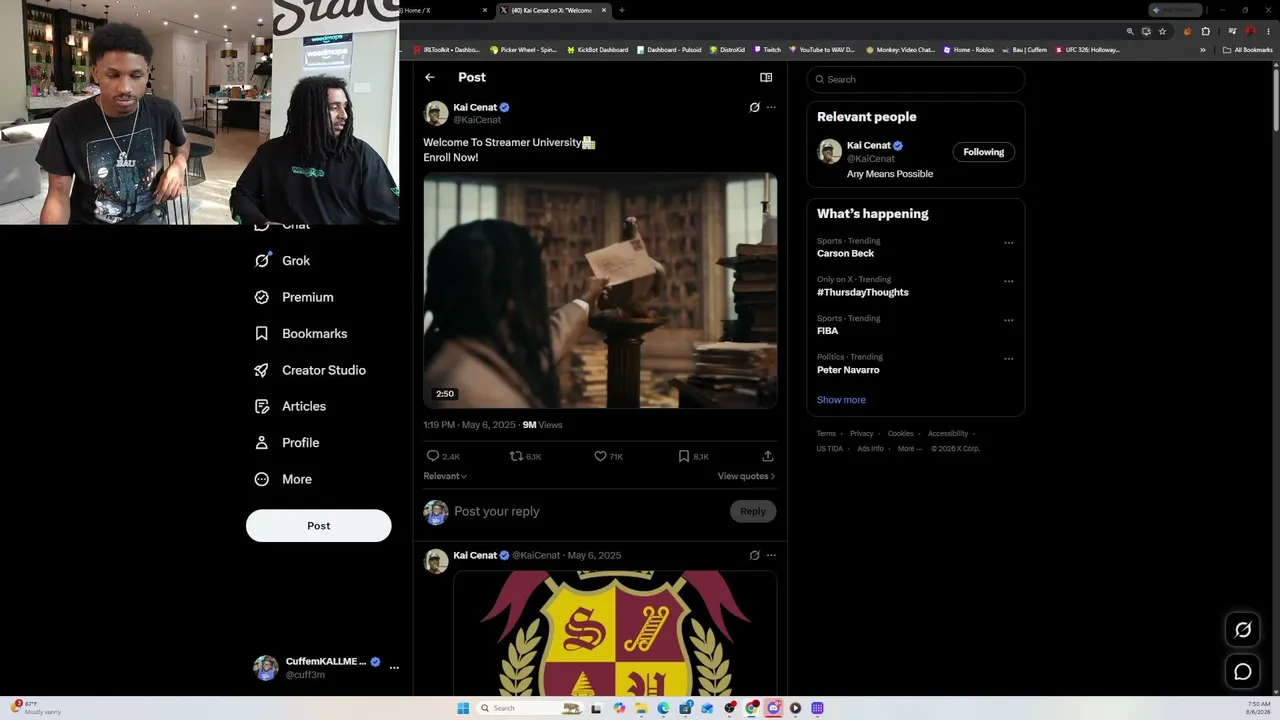1280x720 pixels.
Task: Select the Kai Cenat on X browser tab
Action: (x=554, y=10)
